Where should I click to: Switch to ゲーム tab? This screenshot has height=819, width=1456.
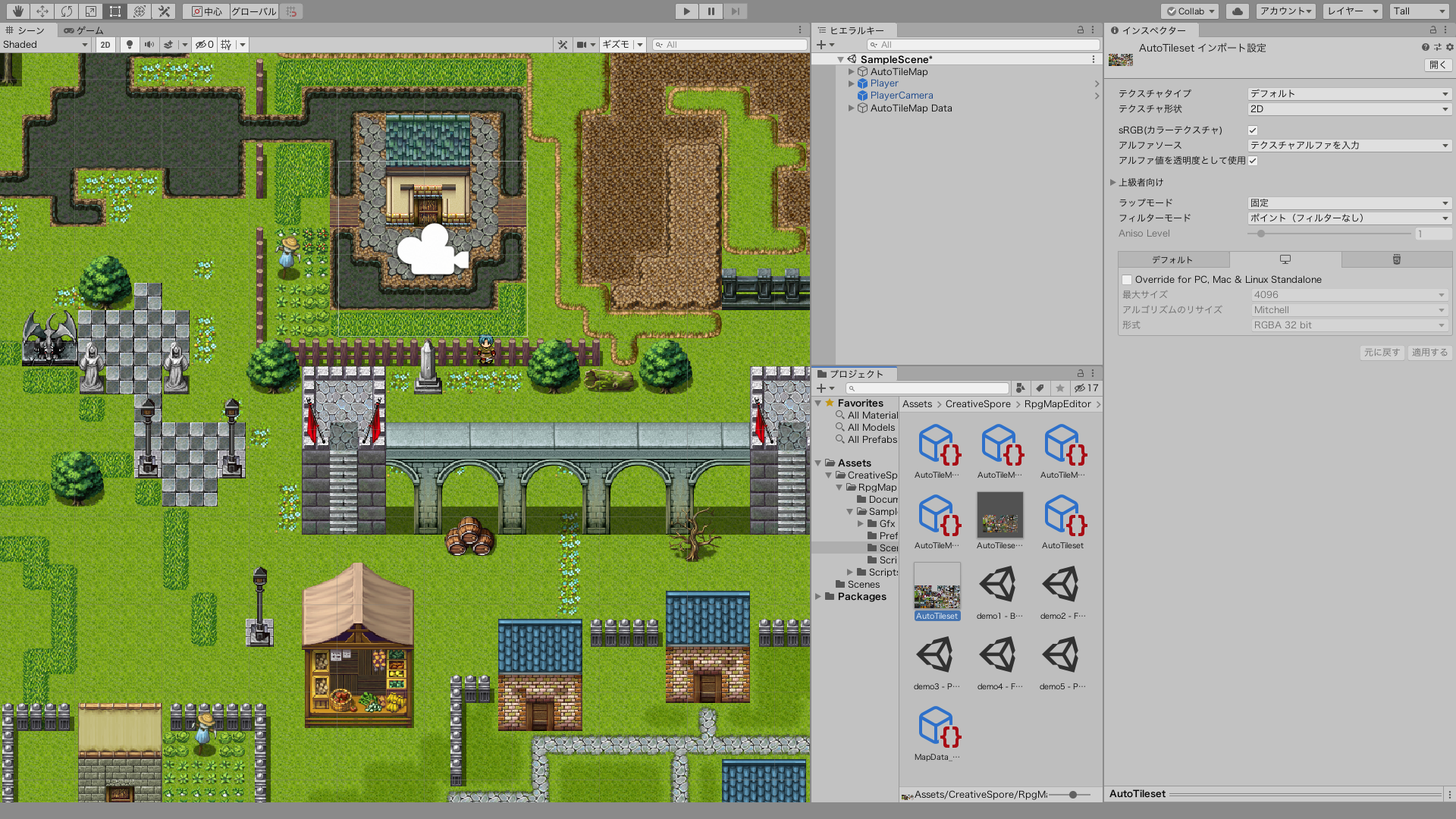83,30
